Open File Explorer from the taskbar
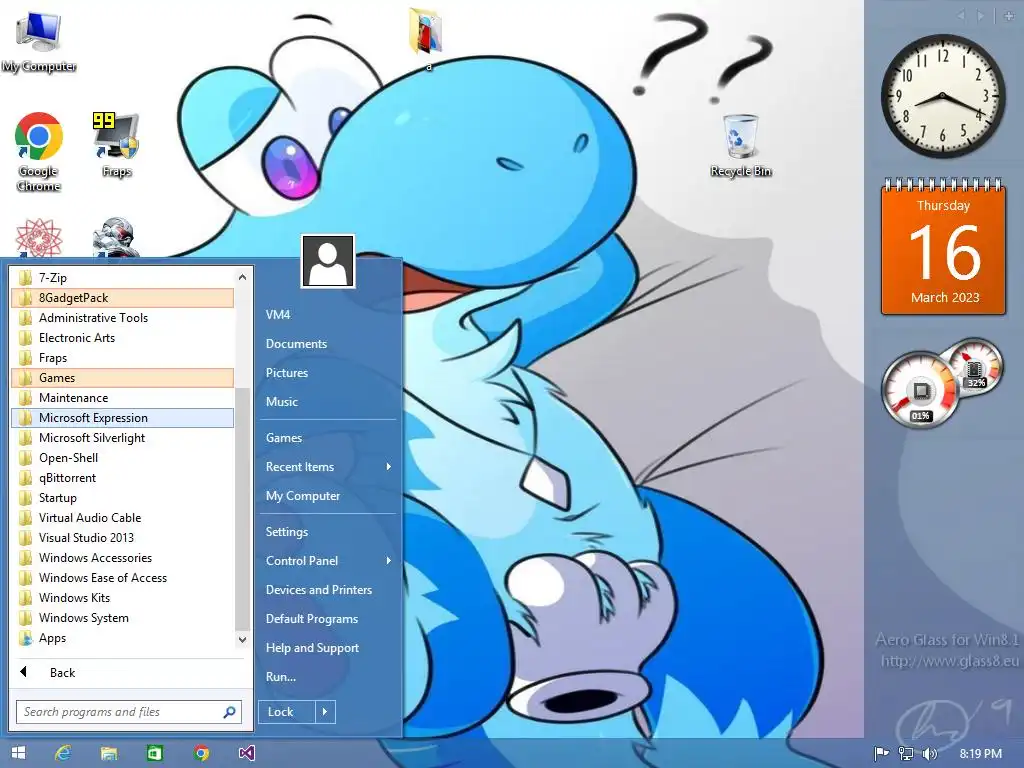1024x768 pixels. [108, 753]
